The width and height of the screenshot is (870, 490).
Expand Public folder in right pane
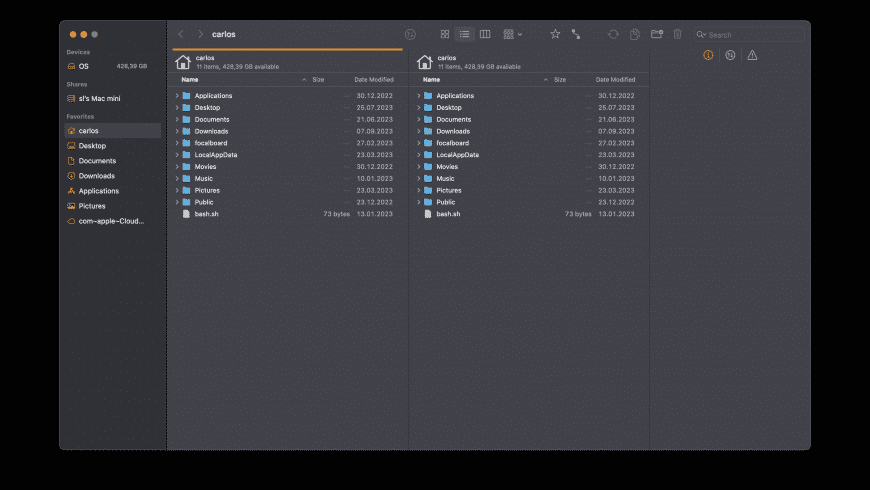click(418, 202)
